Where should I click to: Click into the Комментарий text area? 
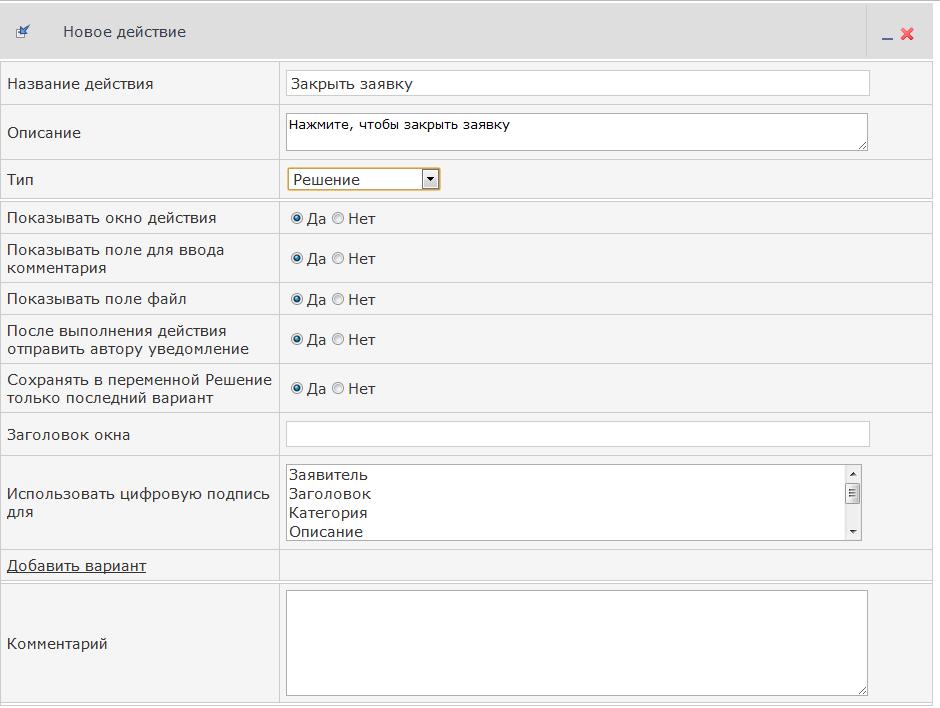point(577,643)
